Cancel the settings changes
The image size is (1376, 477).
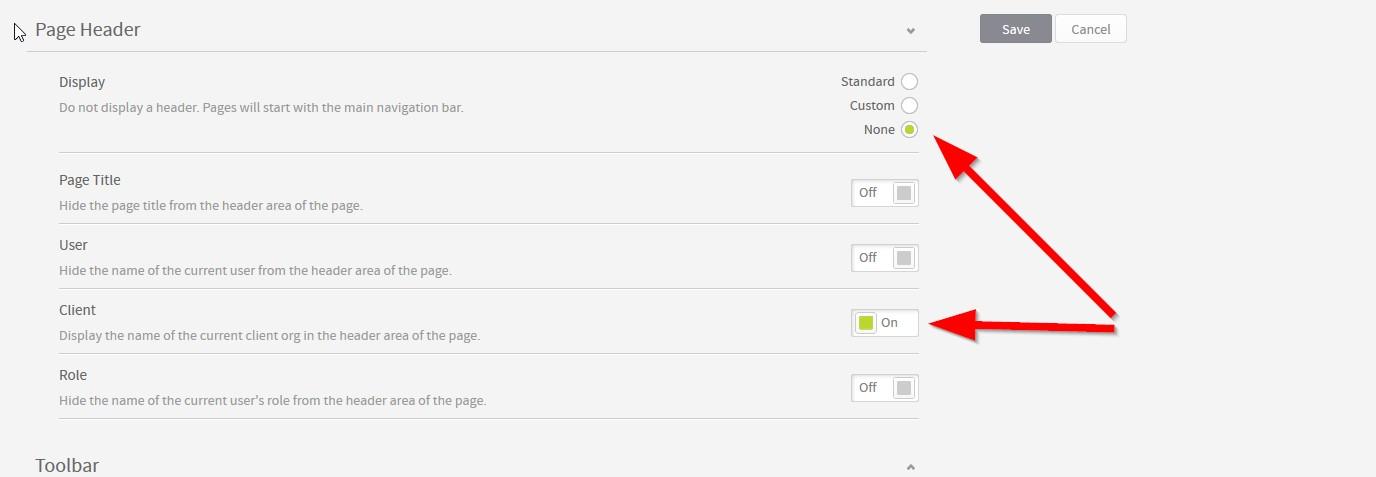(x=1090, y=29)
